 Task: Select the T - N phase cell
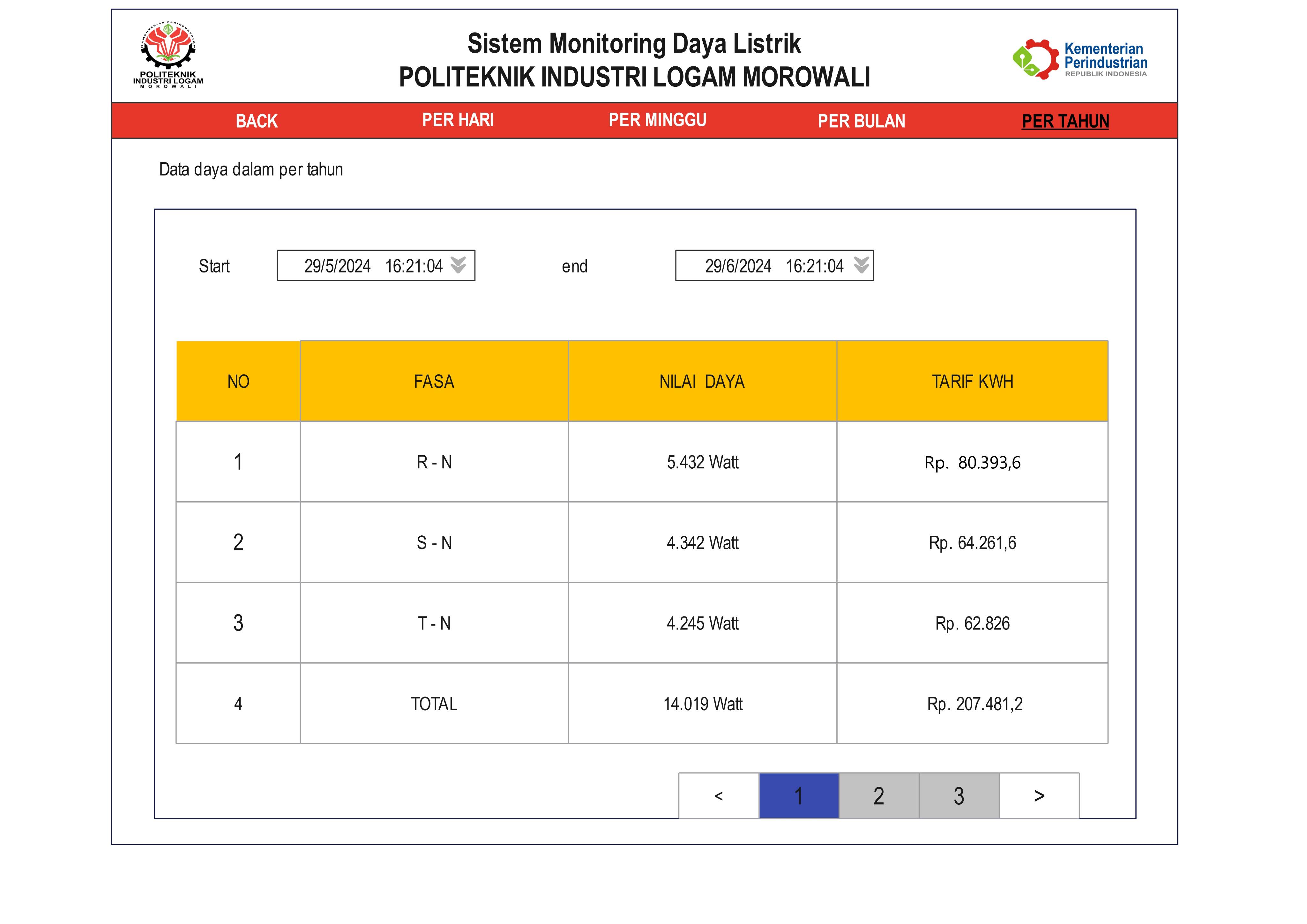click(x=434, y=623)
